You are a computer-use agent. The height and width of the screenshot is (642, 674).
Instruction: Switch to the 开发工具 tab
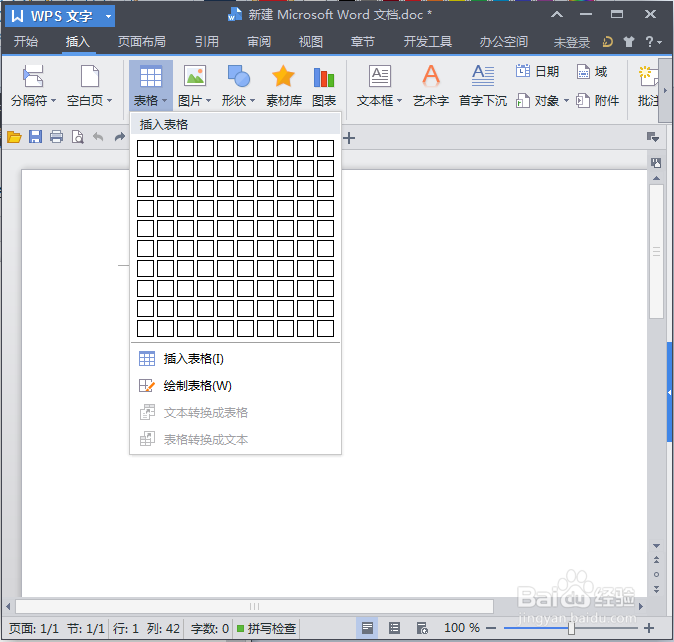(x=428, y=42)
